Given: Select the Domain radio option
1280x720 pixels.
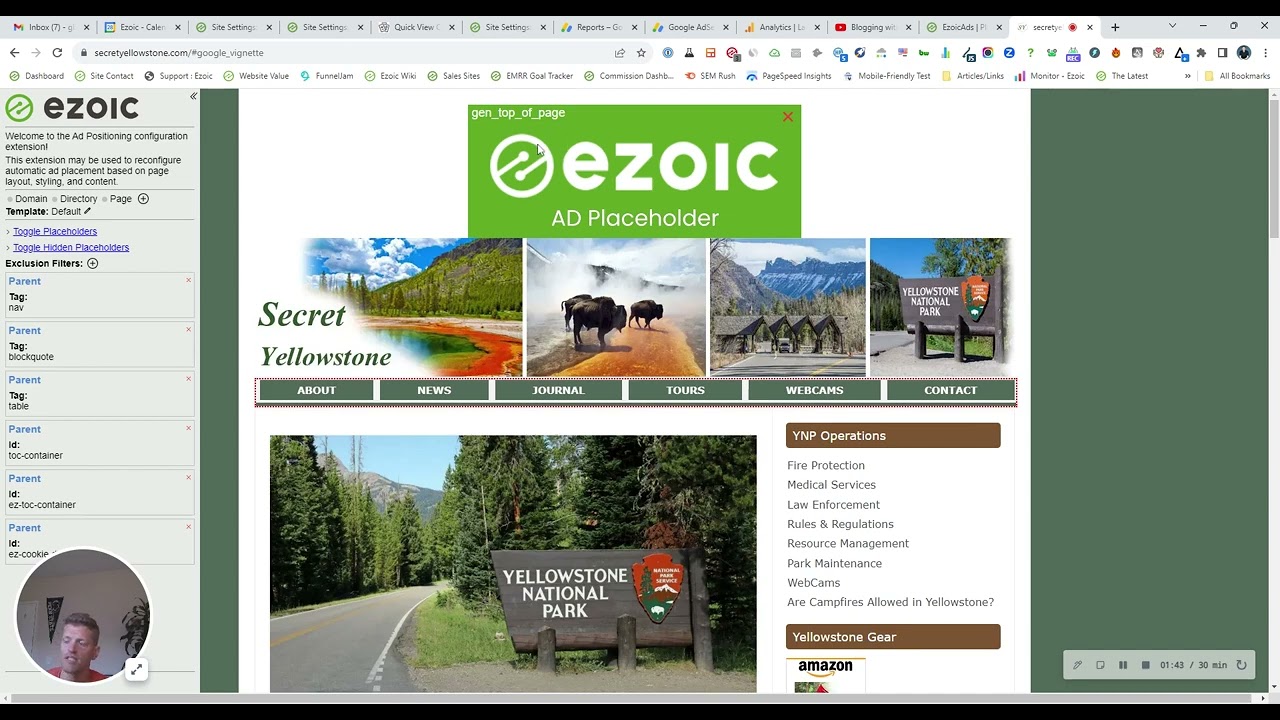Looking at the screenshot, I should 9,199.
